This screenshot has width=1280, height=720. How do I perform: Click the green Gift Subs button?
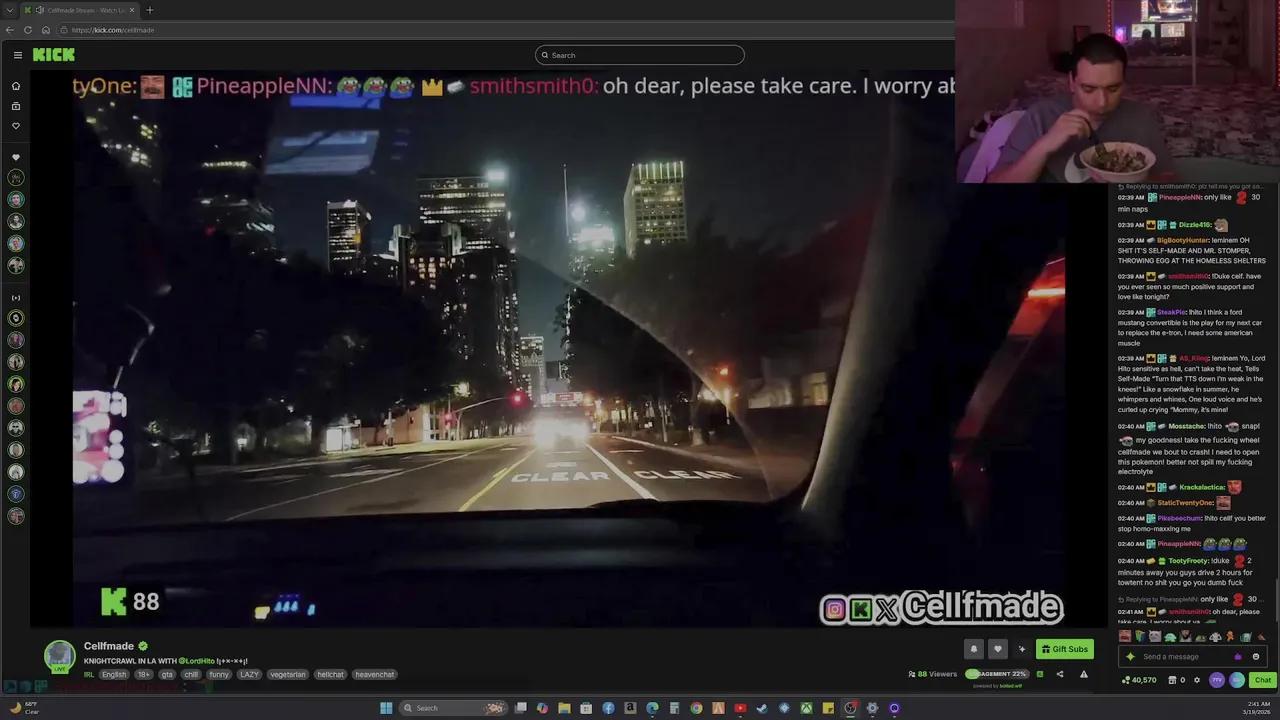(x=1064, y=649)
